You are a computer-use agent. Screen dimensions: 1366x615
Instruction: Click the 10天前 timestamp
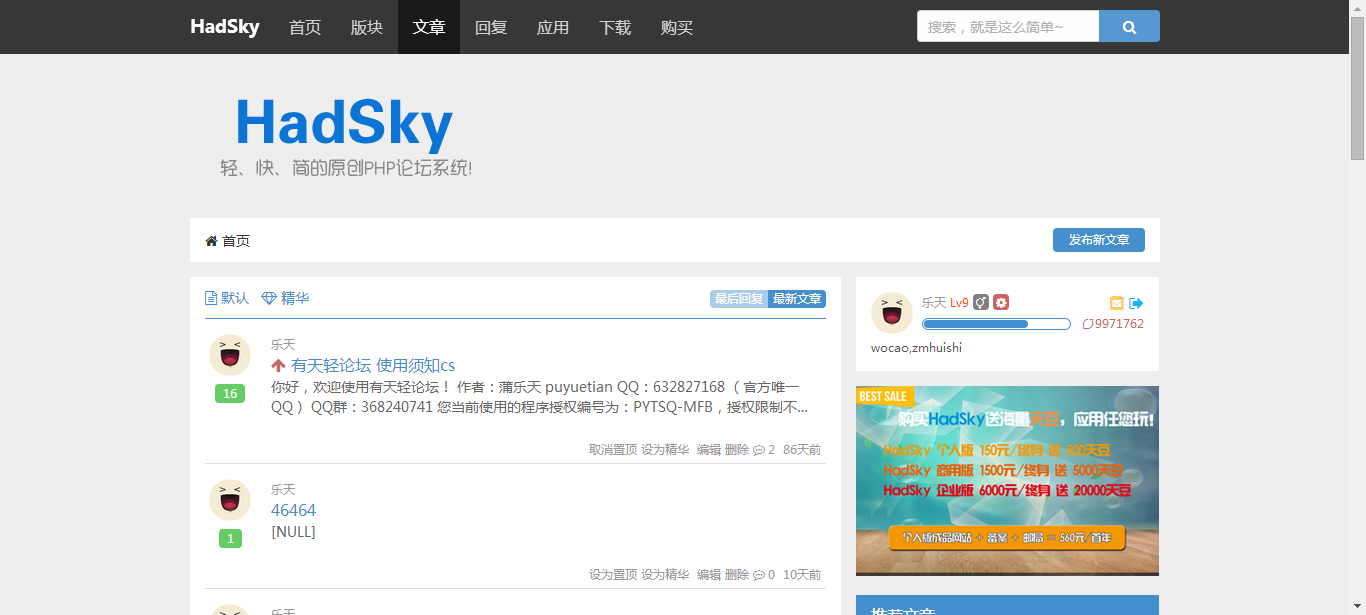point(802,575)
